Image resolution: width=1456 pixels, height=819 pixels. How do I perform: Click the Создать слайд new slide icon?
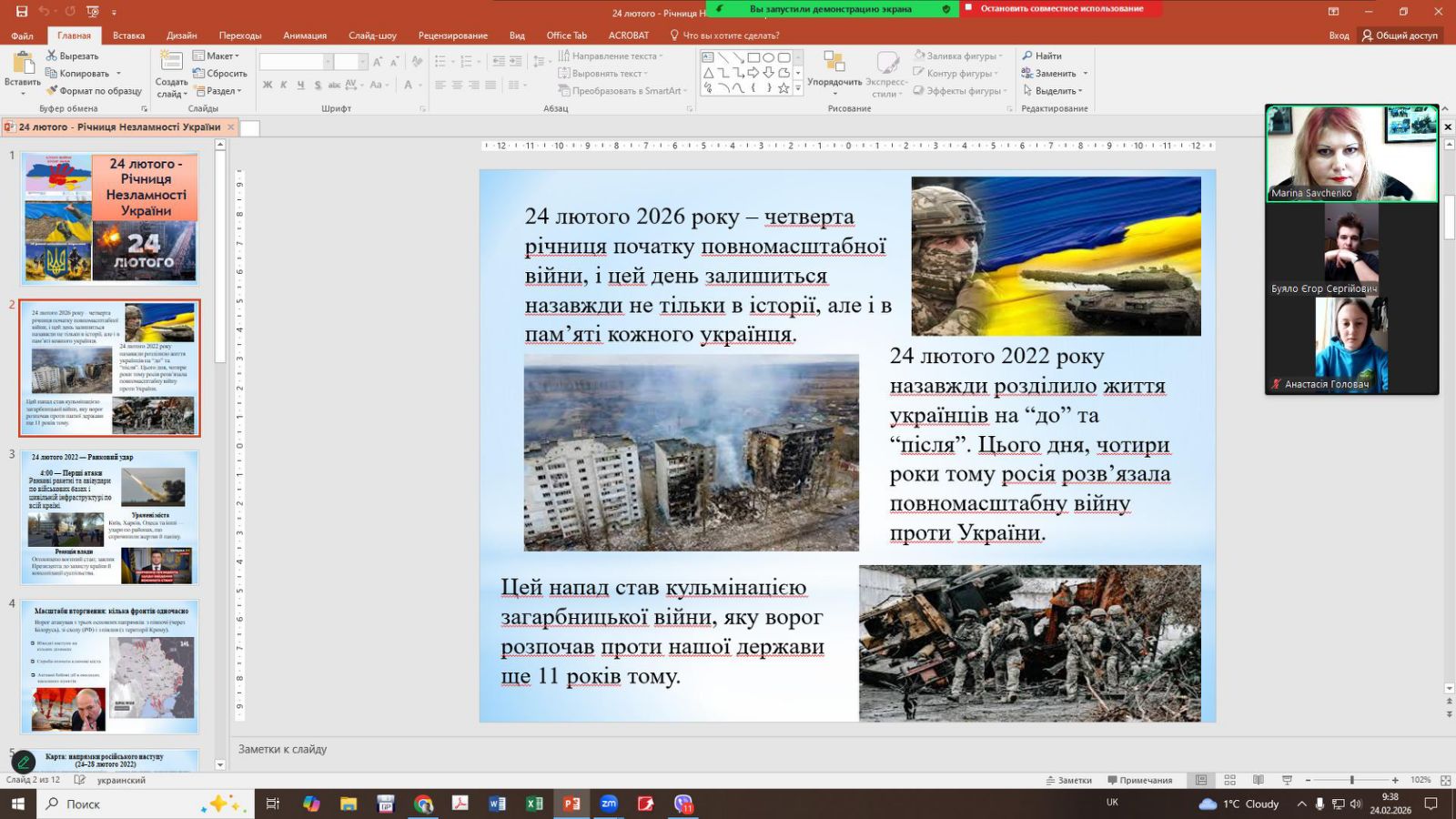coord(171,61)
